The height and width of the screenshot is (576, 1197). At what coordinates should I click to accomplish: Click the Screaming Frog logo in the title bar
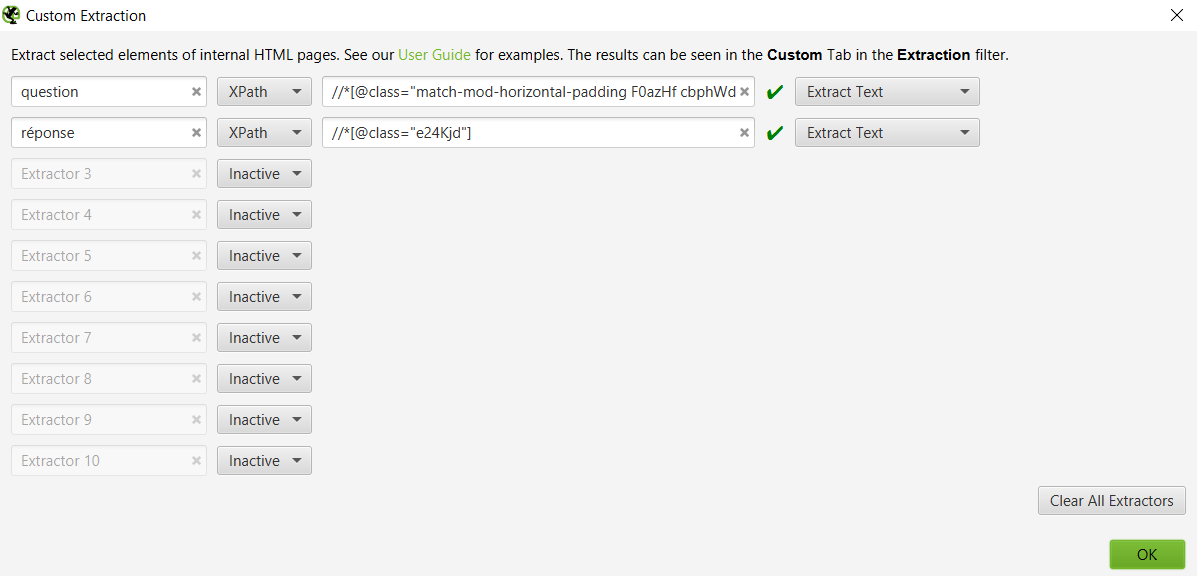(11, 15)
